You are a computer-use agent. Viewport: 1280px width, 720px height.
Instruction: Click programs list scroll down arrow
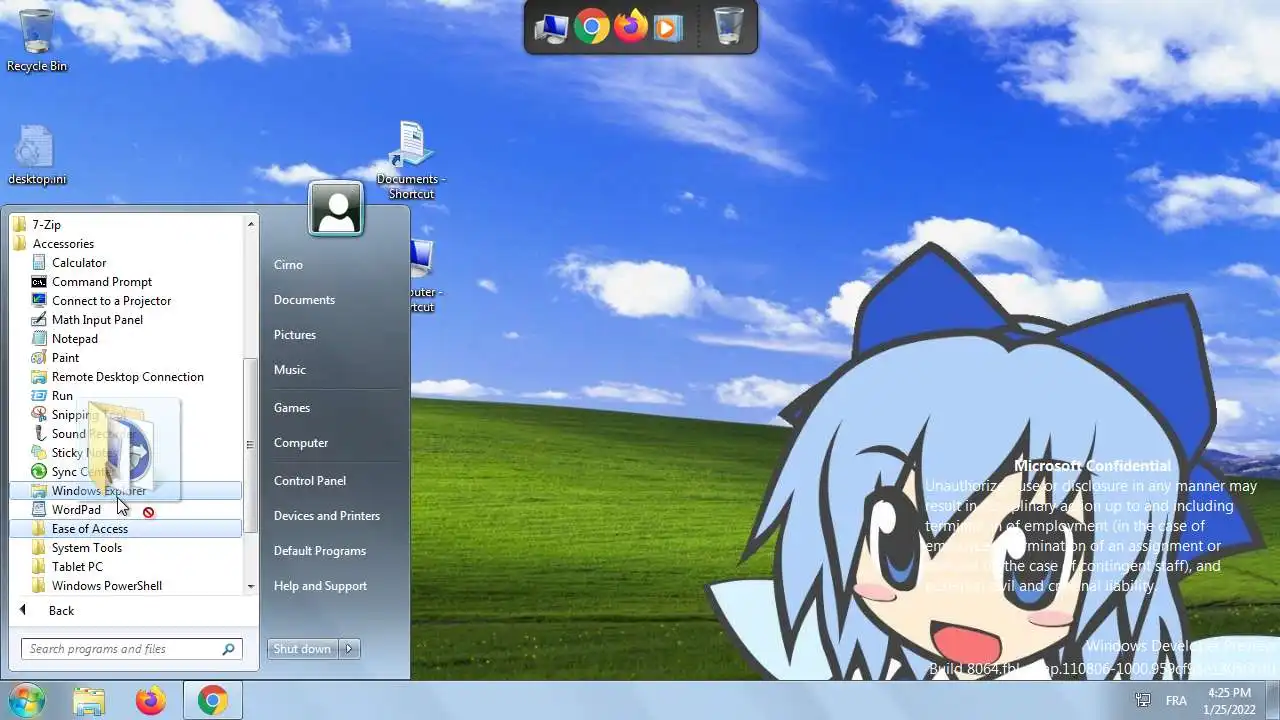tap(250, 586)
